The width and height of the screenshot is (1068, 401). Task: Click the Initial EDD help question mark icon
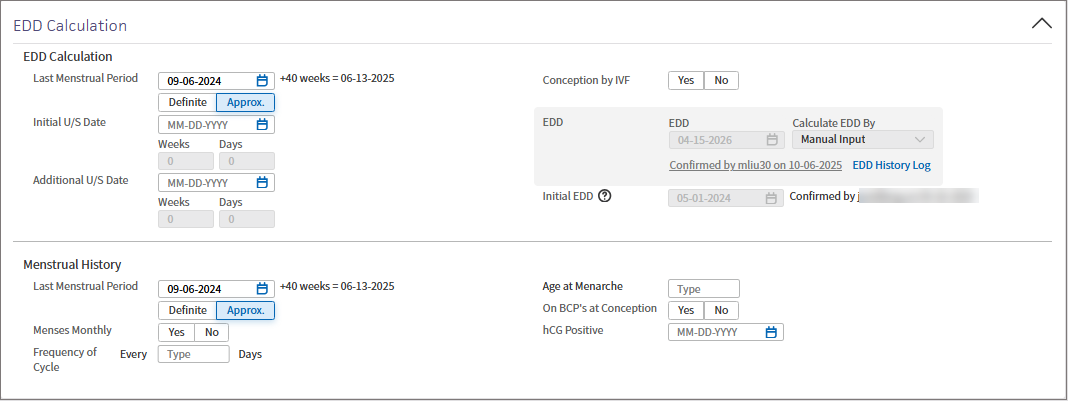[x=604, y=197]
